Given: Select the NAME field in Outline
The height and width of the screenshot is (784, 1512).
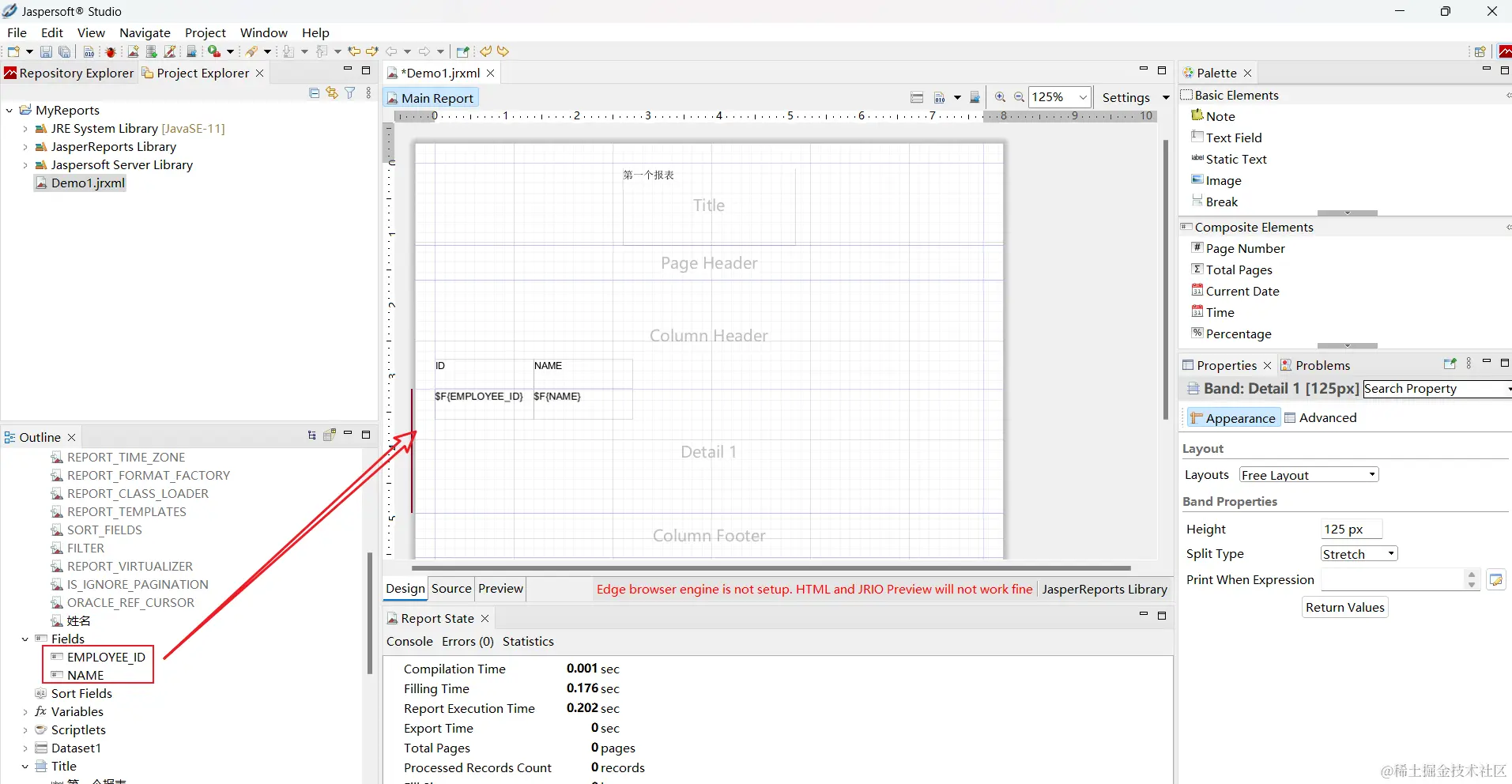Looking at the screenshot, I should [x=77, y=675].
